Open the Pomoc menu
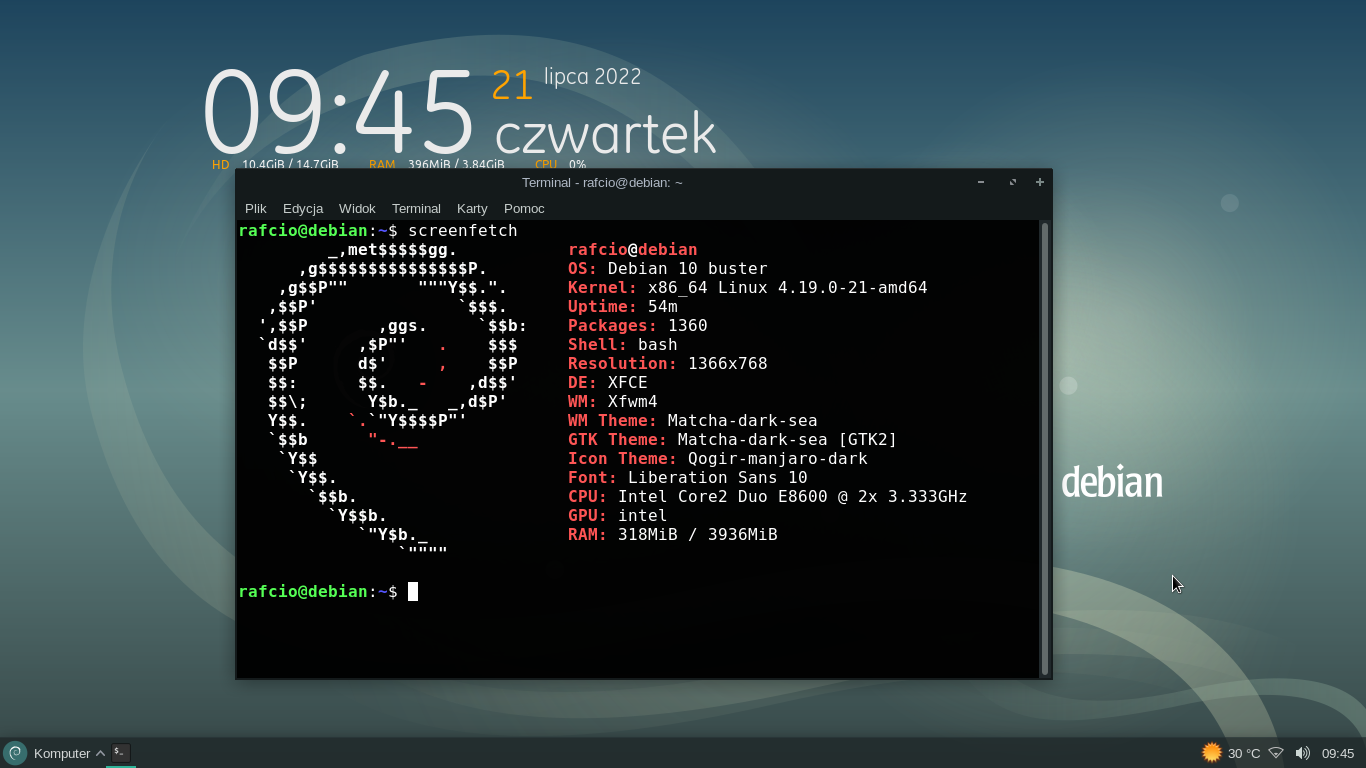The width and height of the screenshot is (1366, 768). tap(524, 208)
